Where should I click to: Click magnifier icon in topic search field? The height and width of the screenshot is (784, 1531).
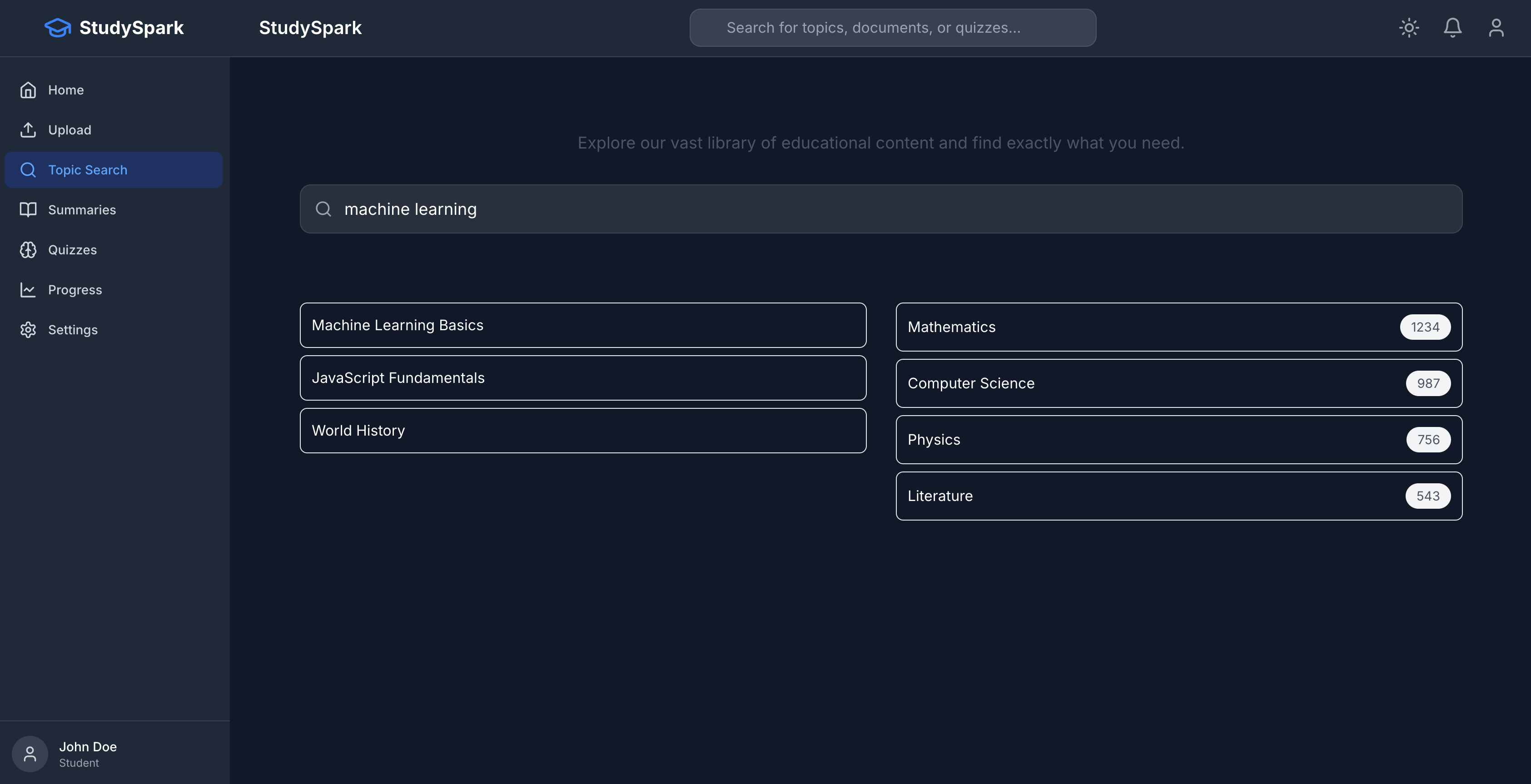323,209
